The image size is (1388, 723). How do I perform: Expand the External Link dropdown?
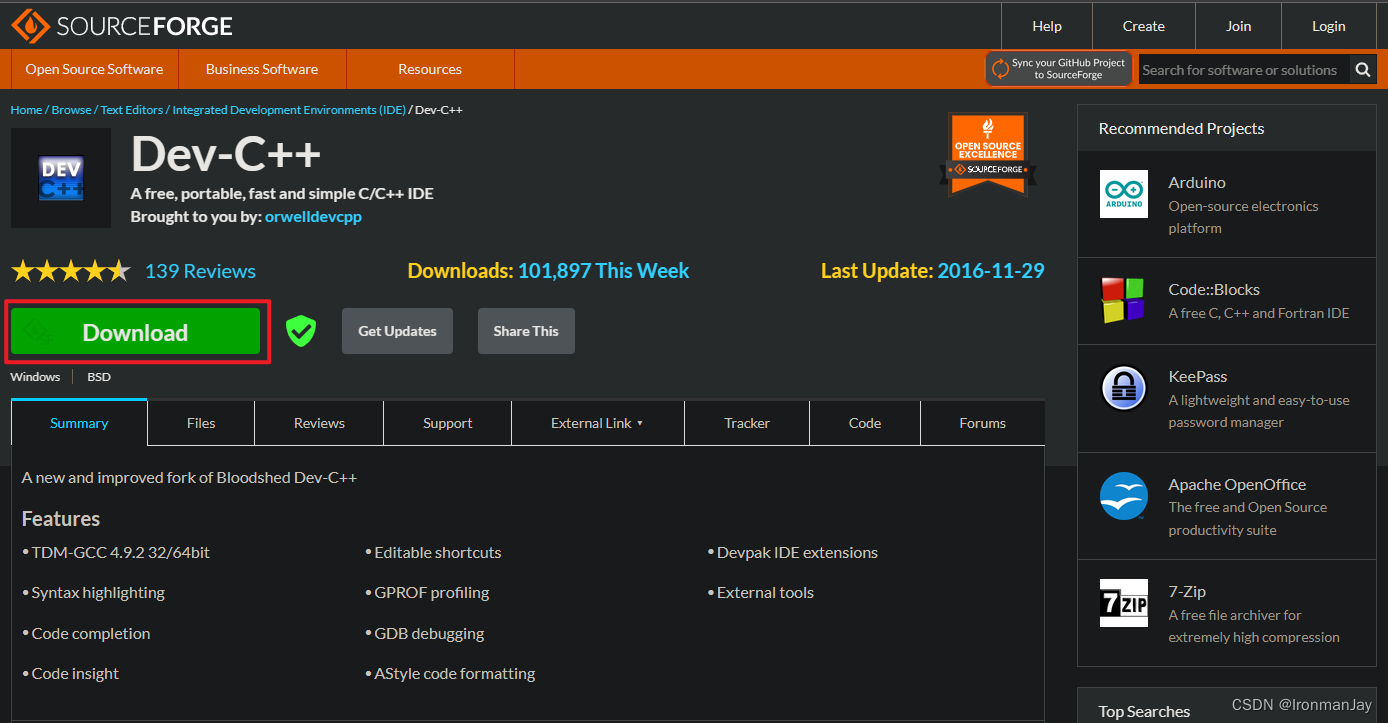pos(597,423)
